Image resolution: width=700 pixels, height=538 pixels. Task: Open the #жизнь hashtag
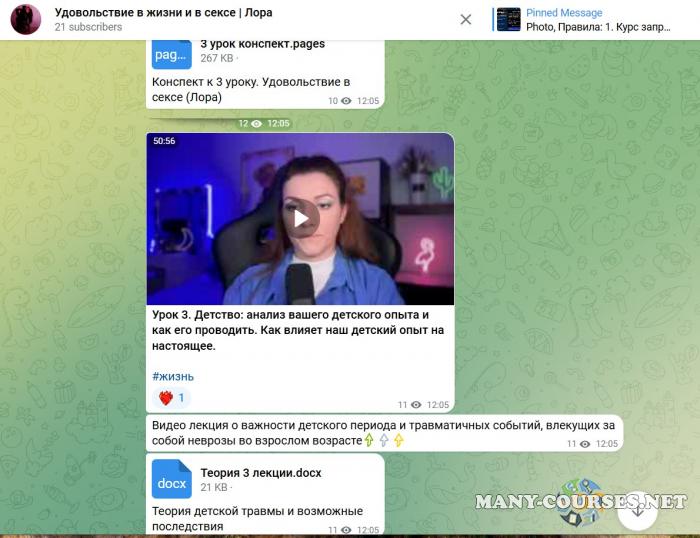point(173,376)
